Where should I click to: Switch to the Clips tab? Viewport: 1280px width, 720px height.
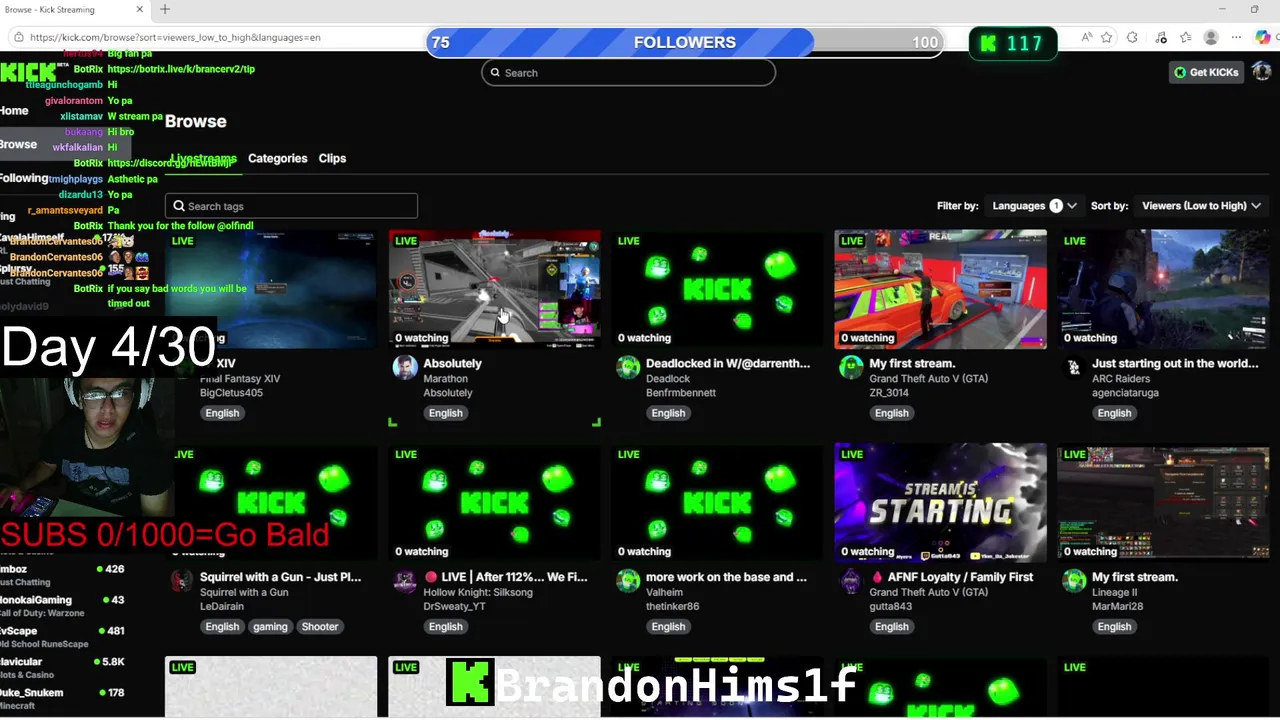pos(332,158)
